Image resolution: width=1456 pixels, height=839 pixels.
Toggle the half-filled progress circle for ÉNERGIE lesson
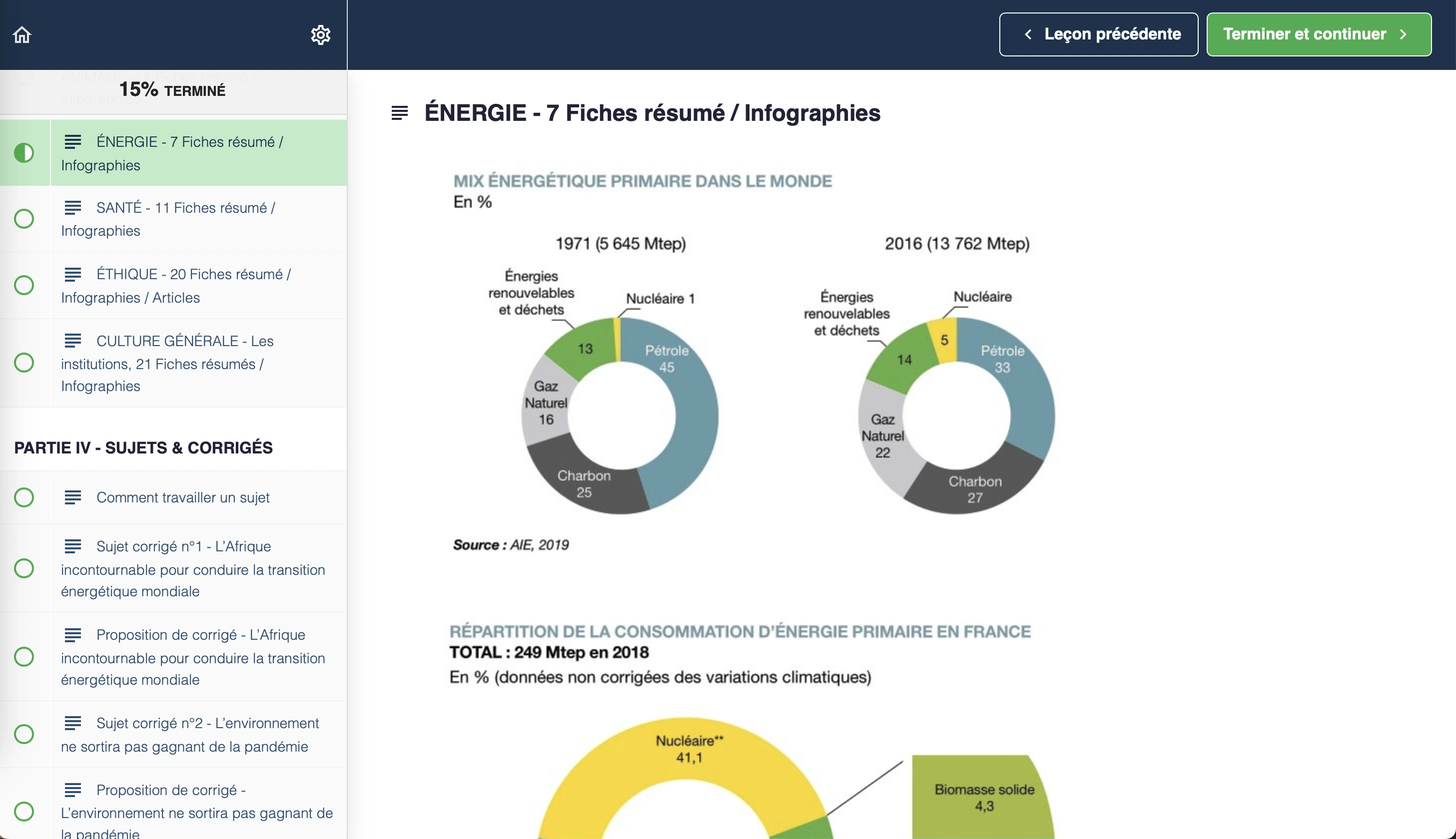(23, 153)
